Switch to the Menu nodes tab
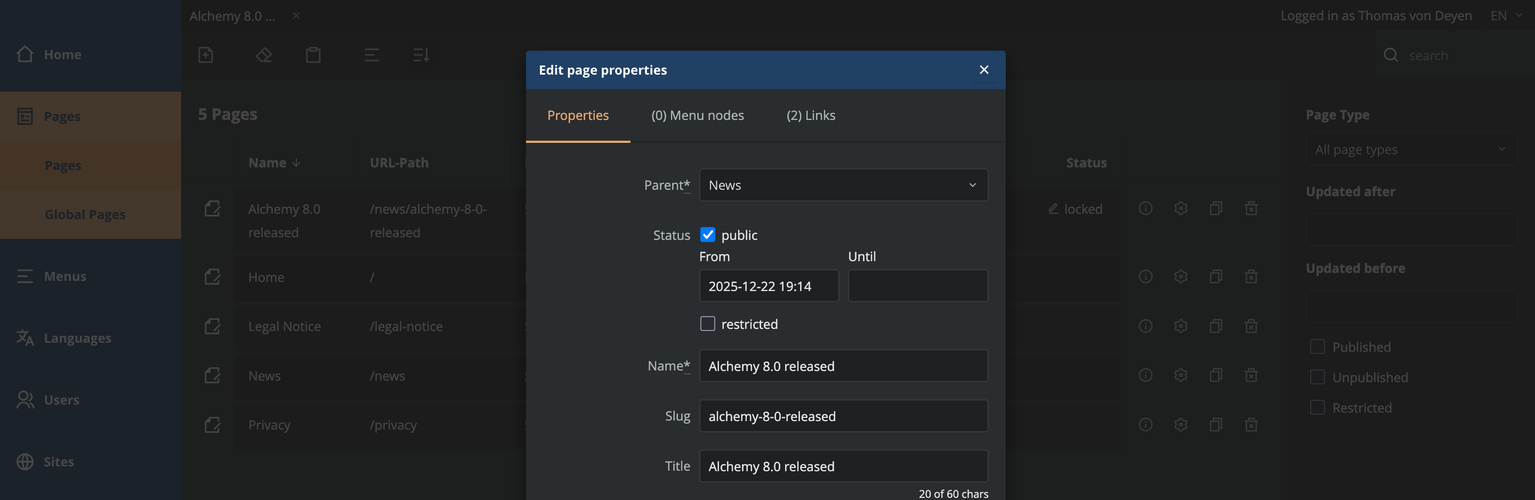Image resolution: width=1535 pixels, height=500 pixels. coord(697,115)
